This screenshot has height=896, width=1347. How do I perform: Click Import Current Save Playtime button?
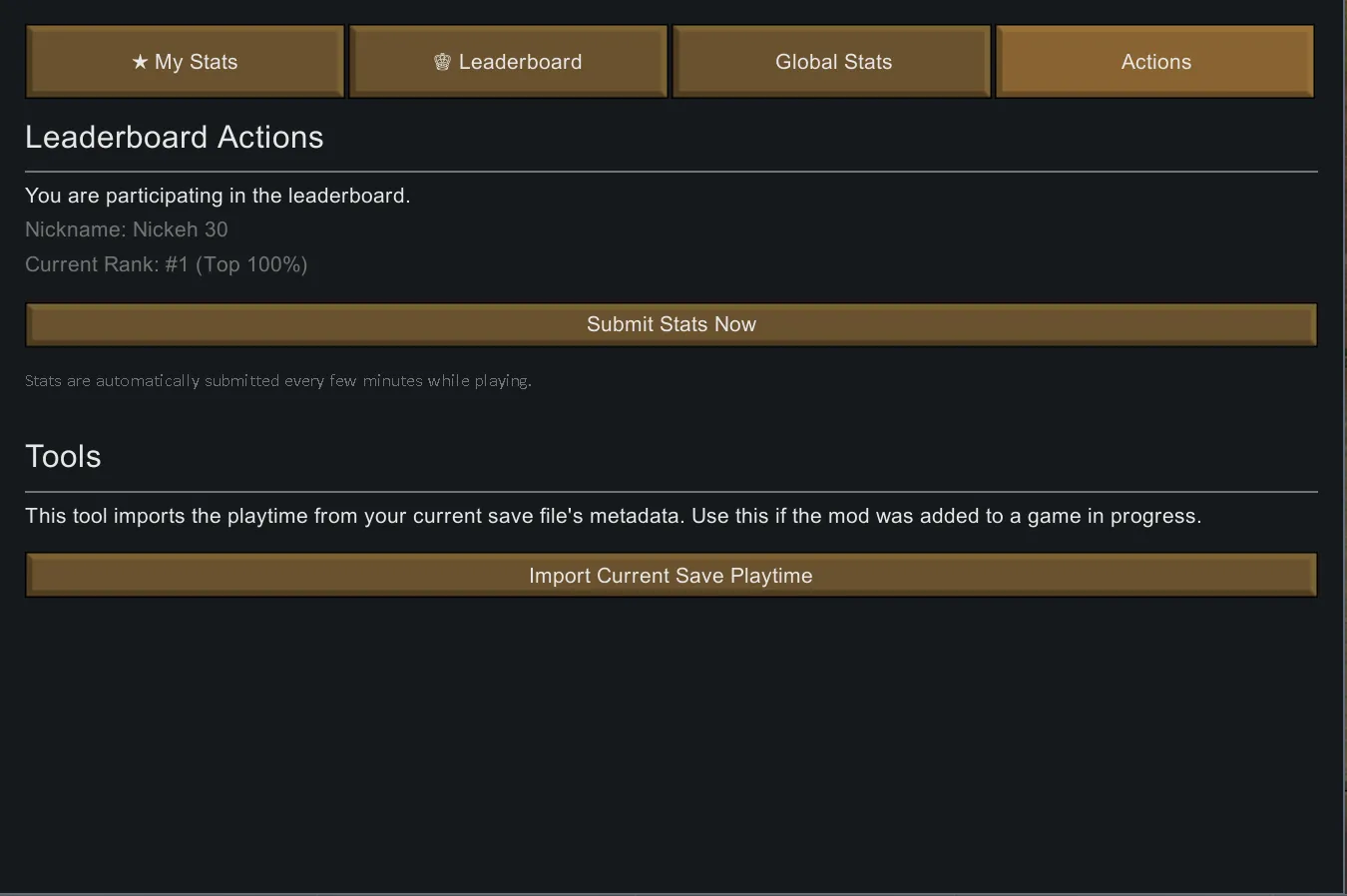[671, 576]
